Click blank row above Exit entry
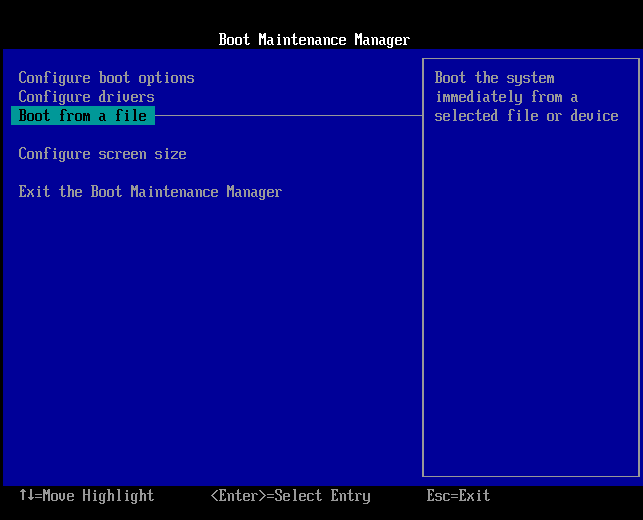The image size is (643, 520). [x=150, y=173]
